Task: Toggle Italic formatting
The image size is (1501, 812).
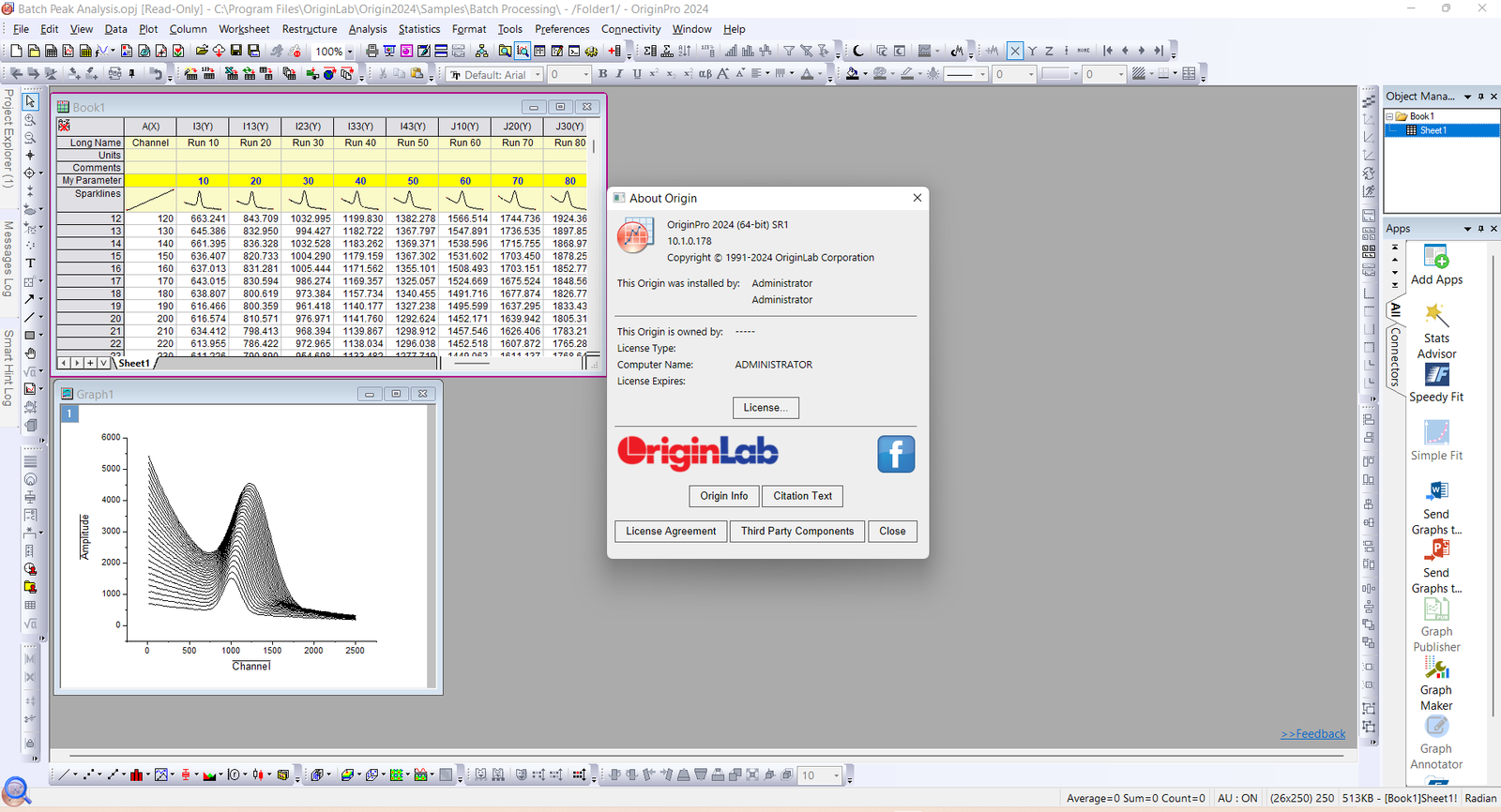Action: [619, 74]
